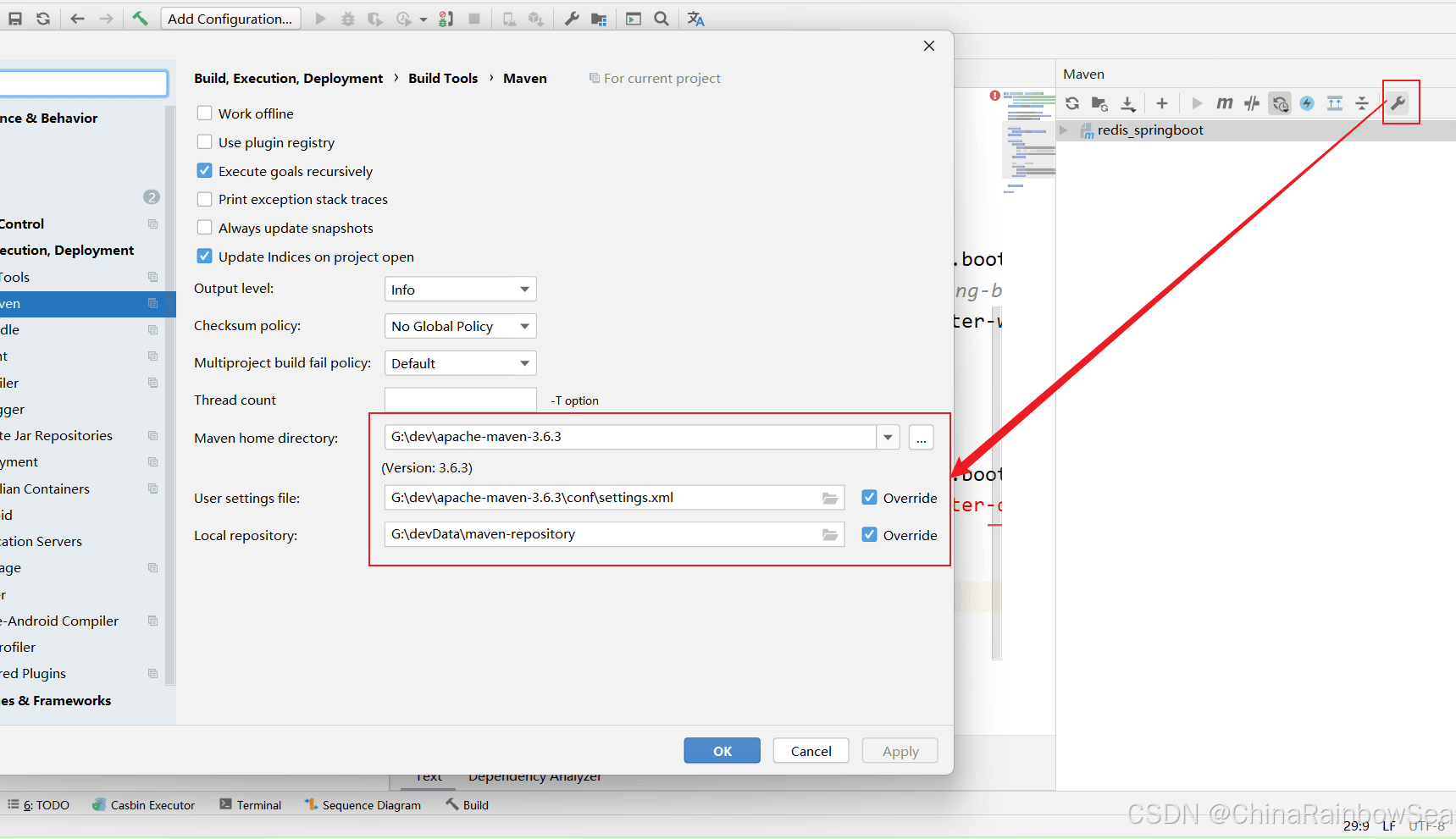Click the Apply button in the settings dialog
Screen dimensions: 1456x839
(900, 751)
